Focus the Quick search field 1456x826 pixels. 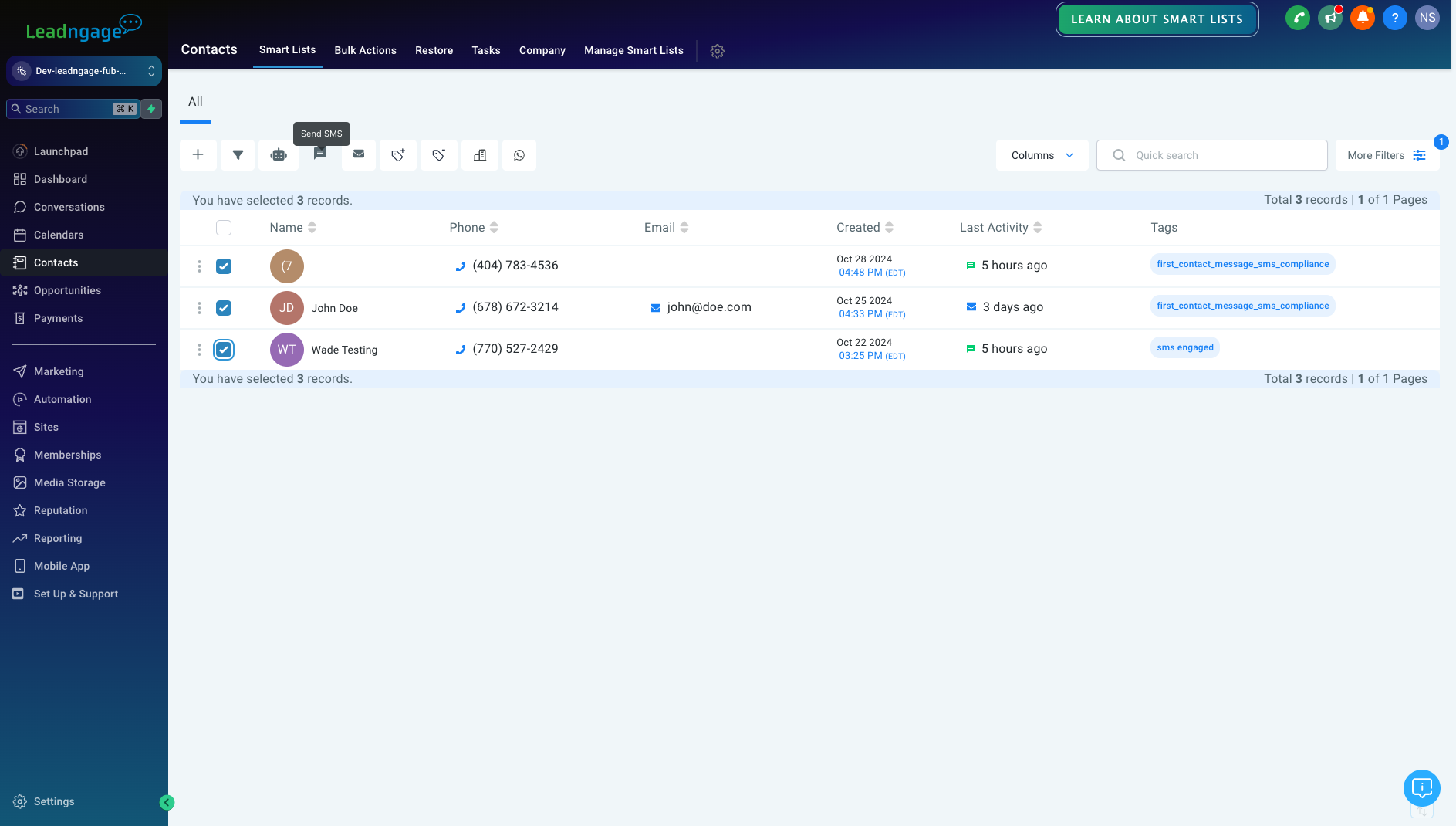point(1211,155)
